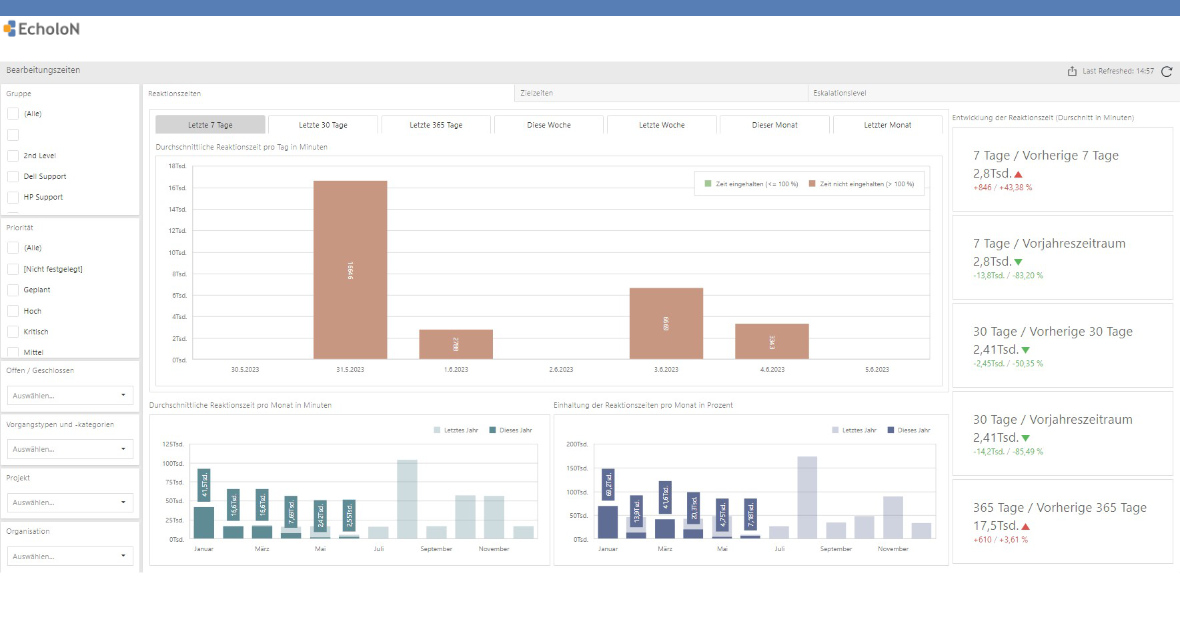1180x634 pixels.
Task: Expand the Organisation dropdown
Action: (70, 556)
